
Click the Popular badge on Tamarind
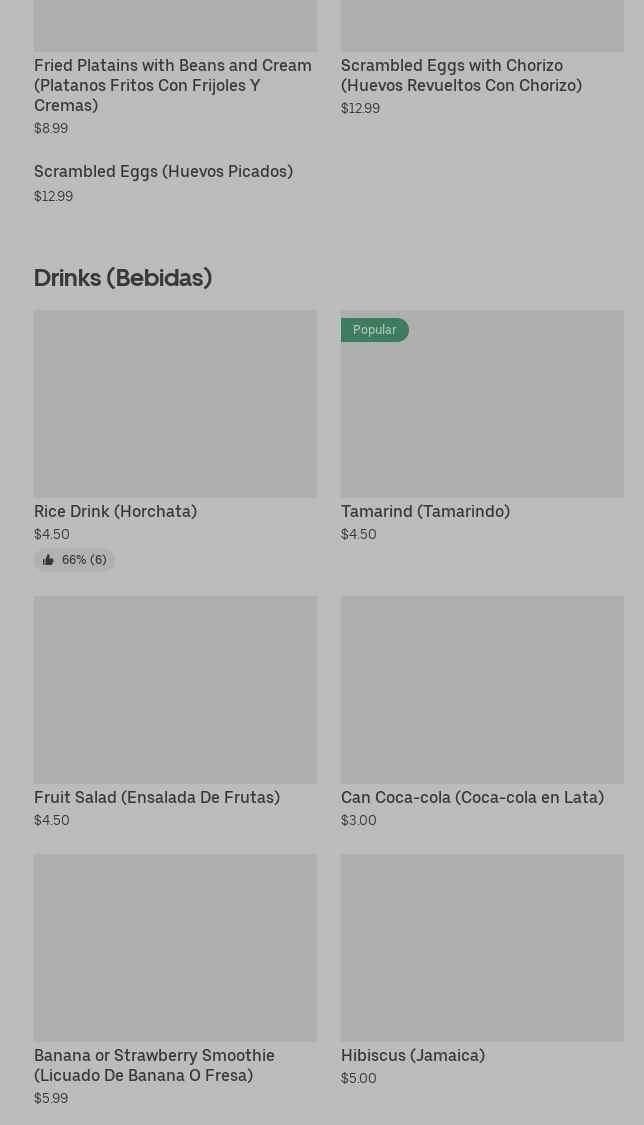[x=374, y=330]
